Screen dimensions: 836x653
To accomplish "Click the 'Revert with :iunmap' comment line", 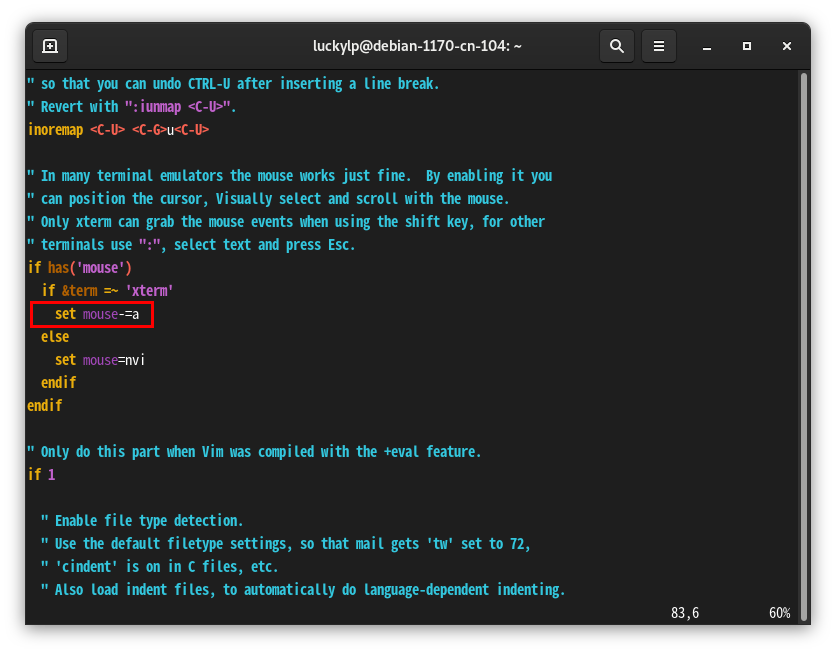I will (x=132, y=107).
